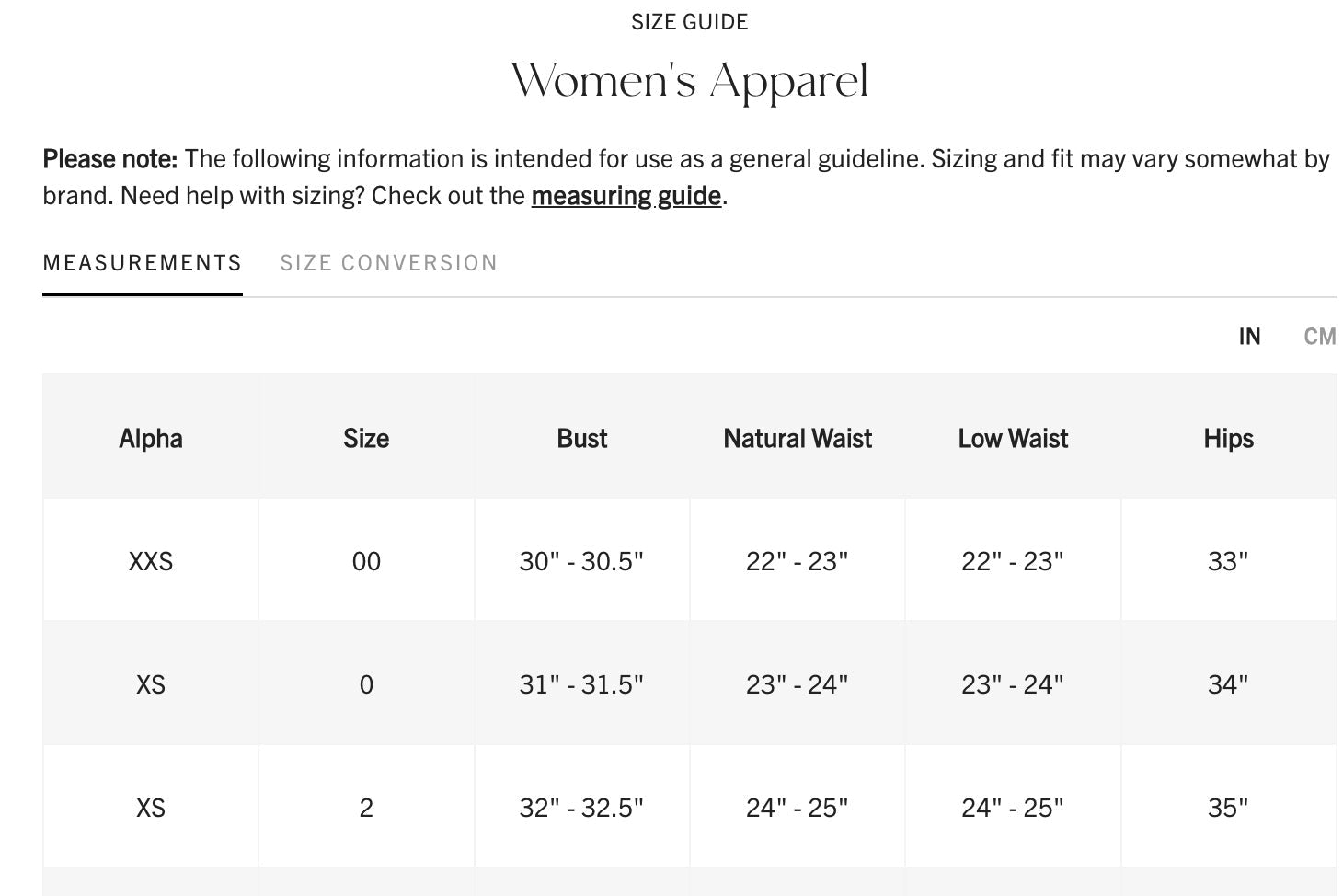Open the measuring guide link

click(x=626, y=196)
